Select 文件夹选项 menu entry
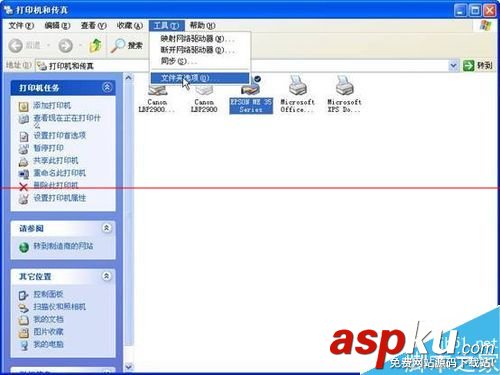 [x=200, y=78]
